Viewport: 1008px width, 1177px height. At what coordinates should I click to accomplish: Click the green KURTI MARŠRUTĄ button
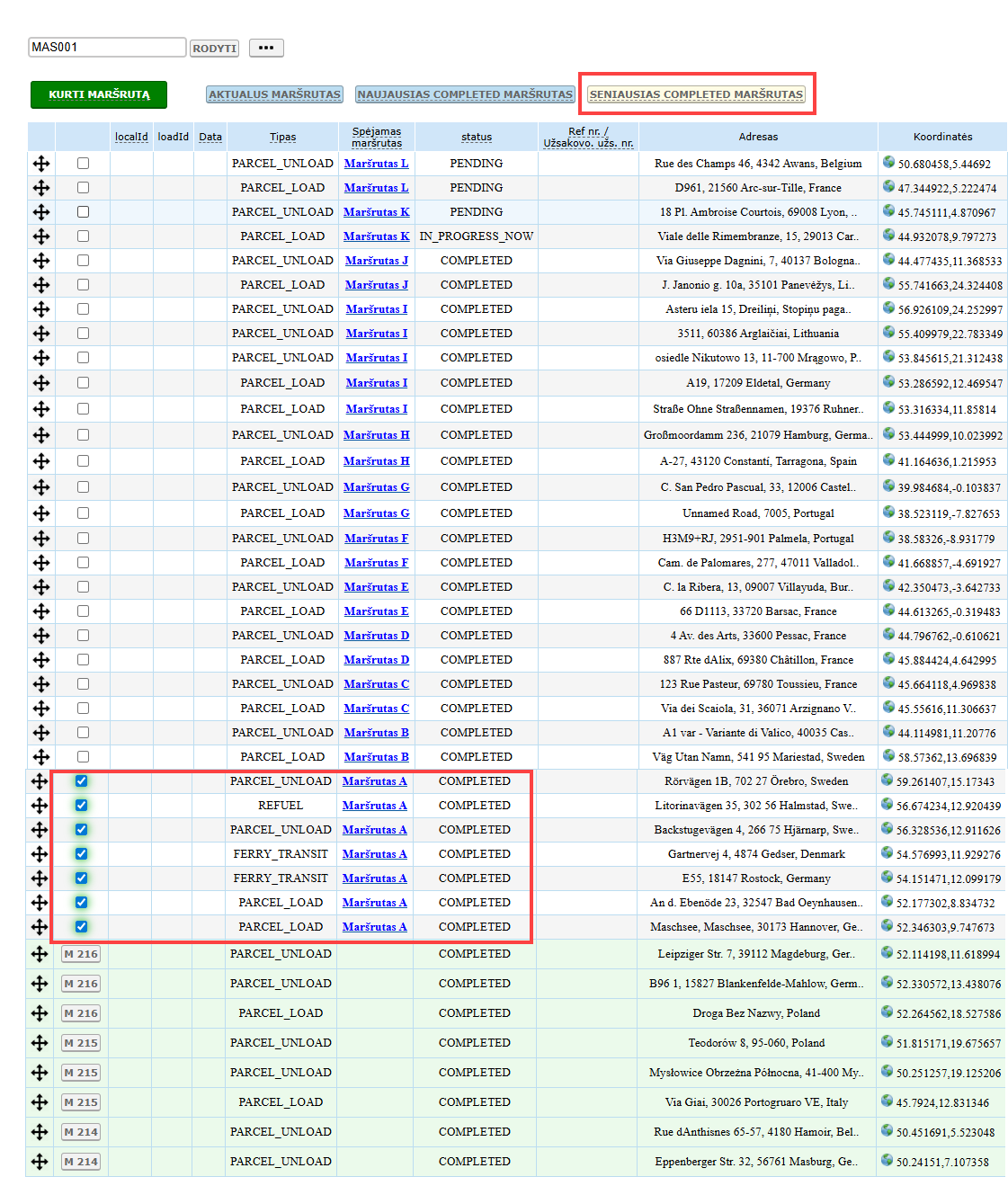tap(99, 94)
